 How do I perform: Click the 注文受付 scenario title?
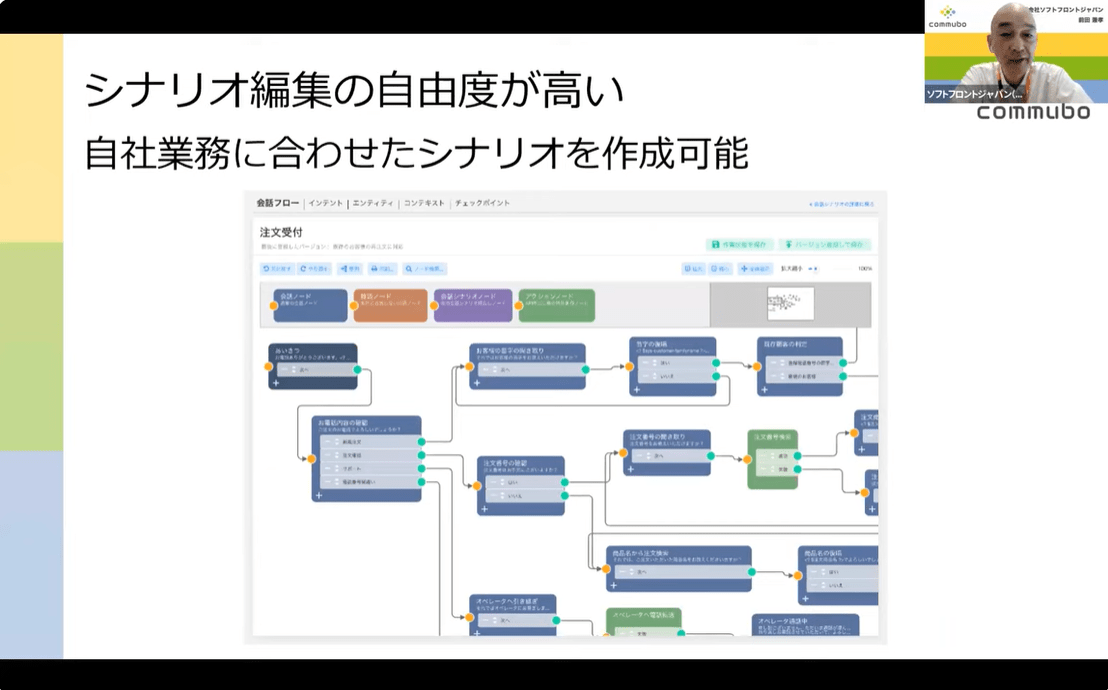pyautogui.click(x=281, y=232)
